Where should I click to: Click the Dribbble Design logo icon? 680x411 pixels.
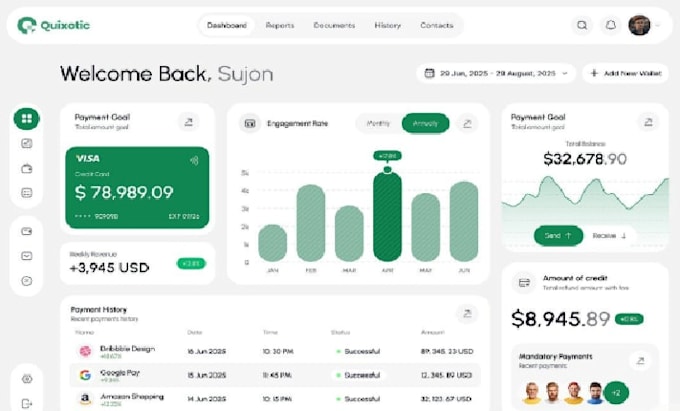pyautogui.click(x=85, y=351)
